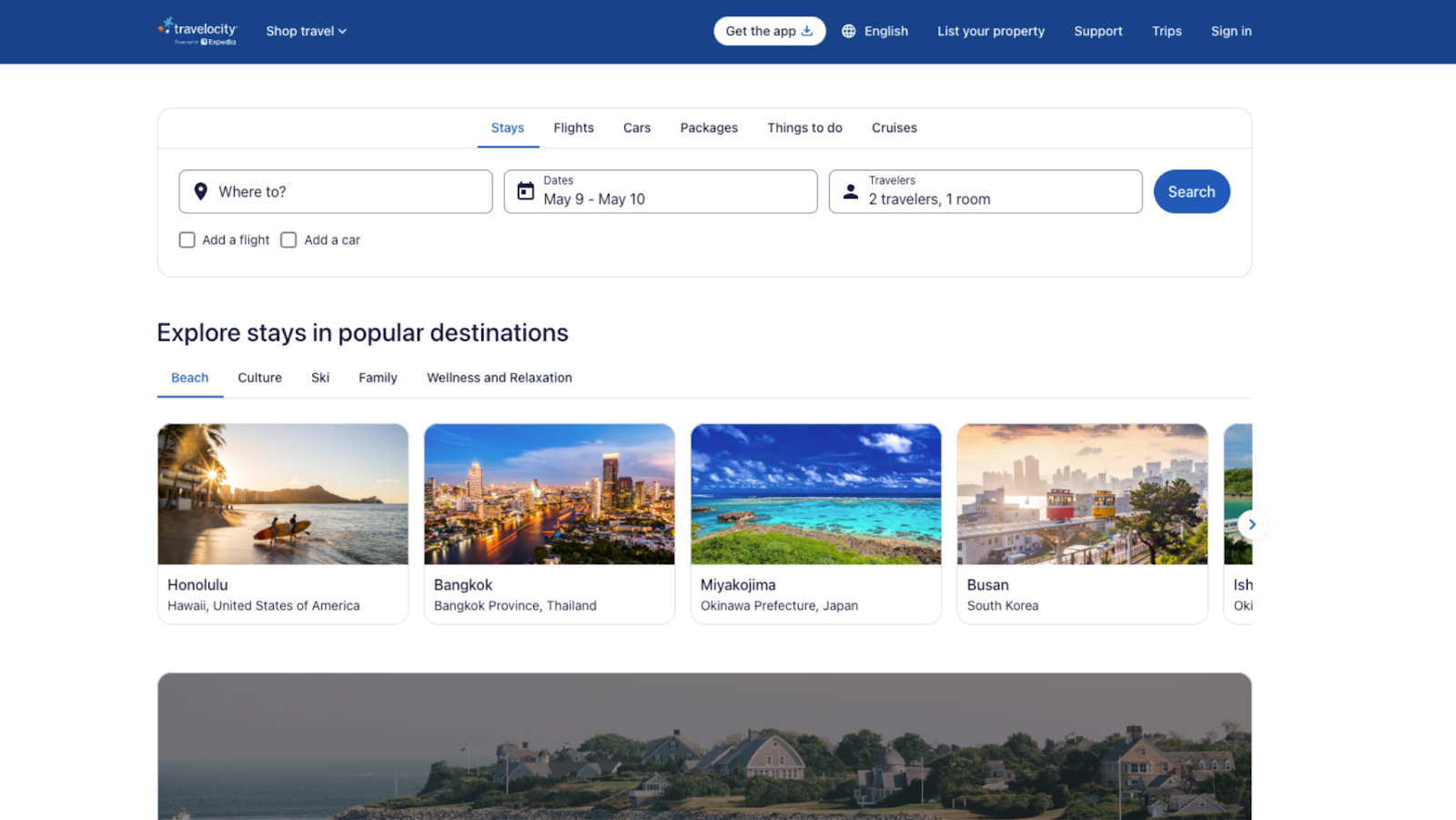Select the Wellness and Relaxation tab
Viewport: 1456px width, 820px height.
500,378
